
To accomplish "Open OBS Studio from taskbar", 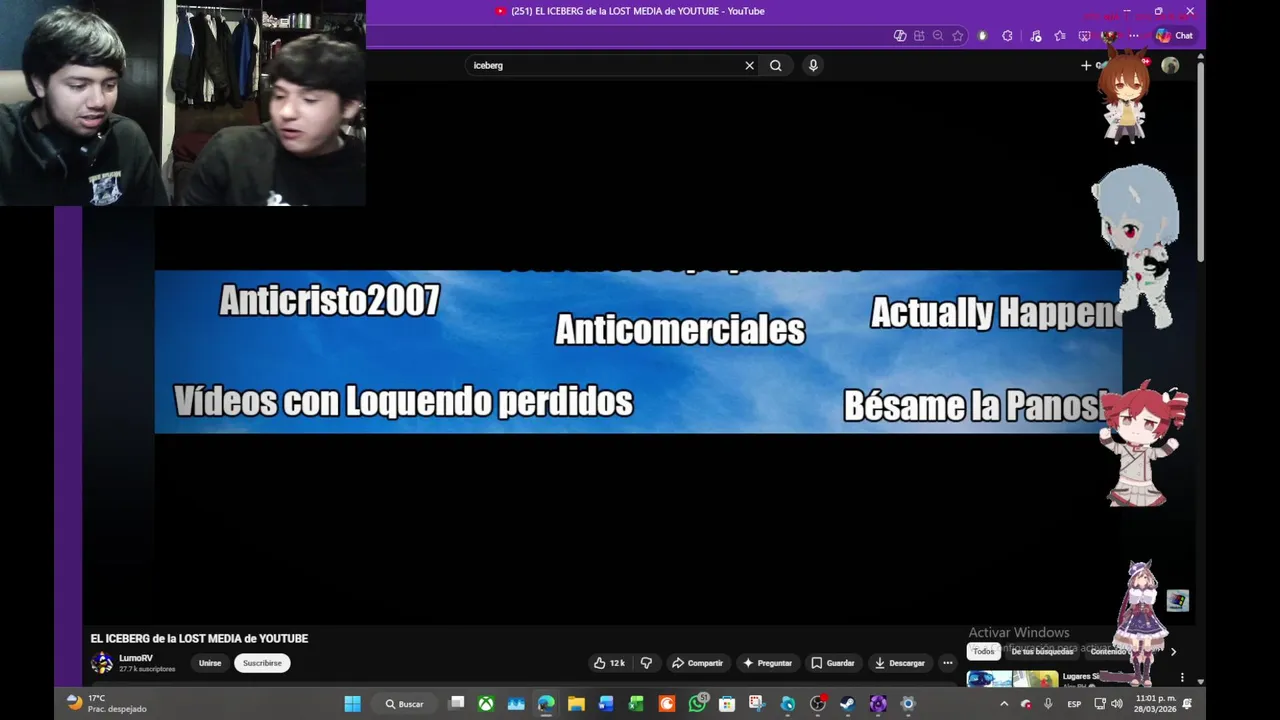I will (x=818, y=704).
